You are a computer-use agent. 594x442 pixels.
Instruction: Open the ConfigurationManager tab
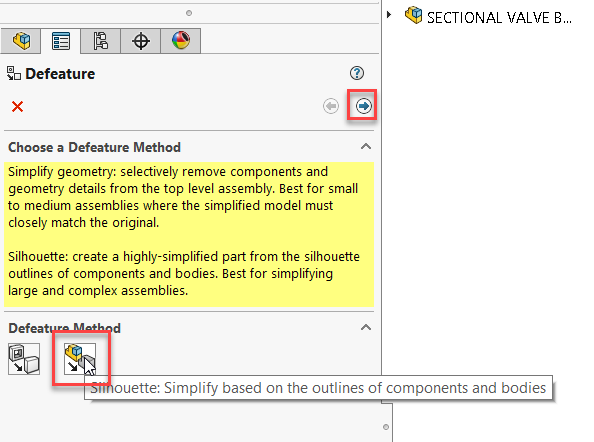point(101,41)
